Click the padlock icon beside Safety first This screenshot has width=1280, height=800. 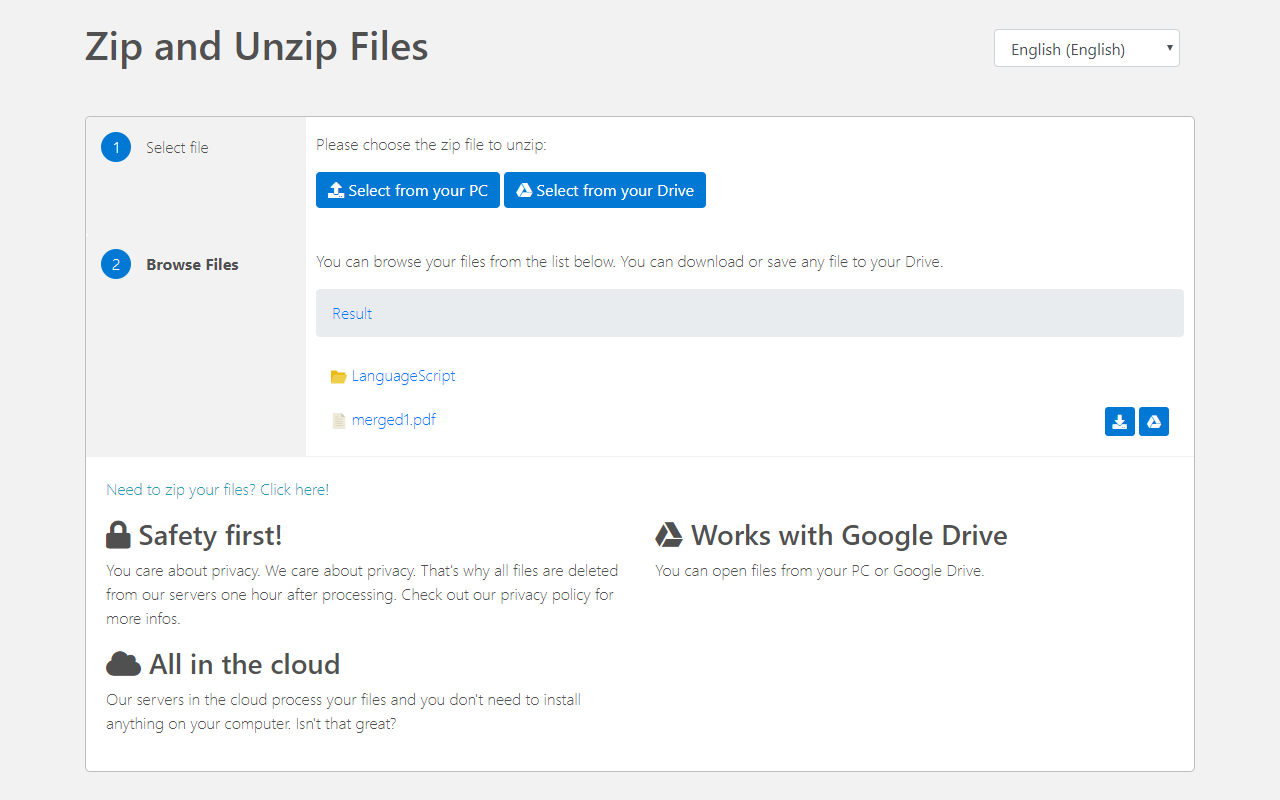point(118,535)
